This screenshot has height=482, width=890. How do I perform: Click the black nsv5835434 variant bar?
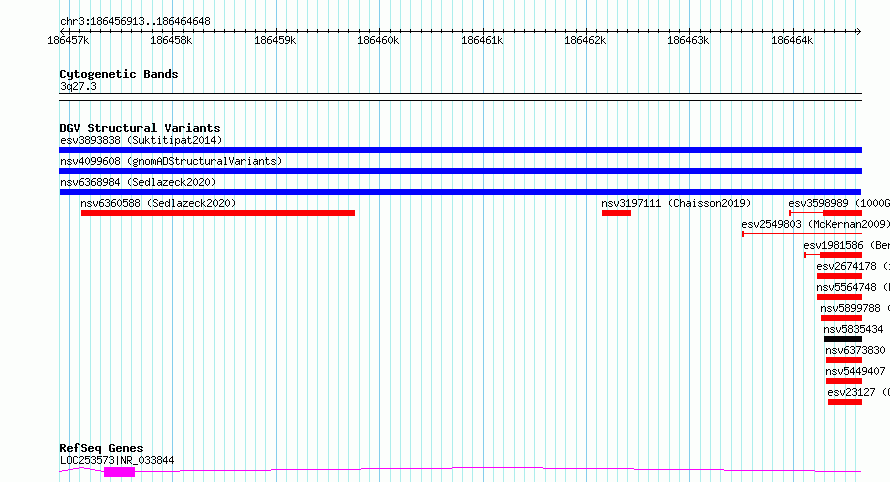click(843, 339)
